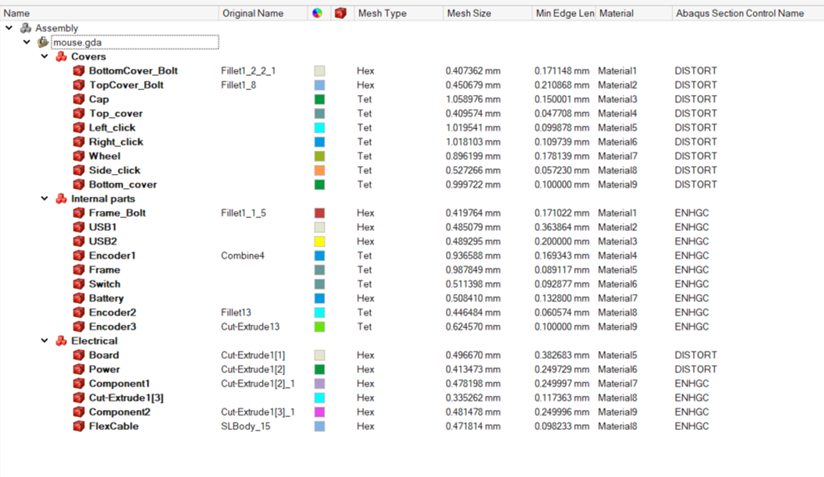
Task: Click the Assembly root icon
Action: (26, 28)
